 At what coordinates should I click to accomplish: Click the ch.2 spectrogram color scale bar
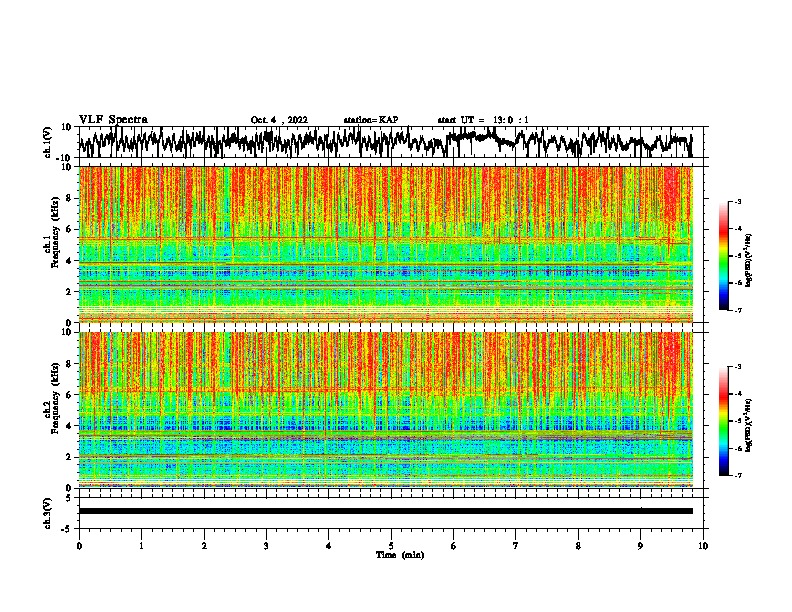724,421
